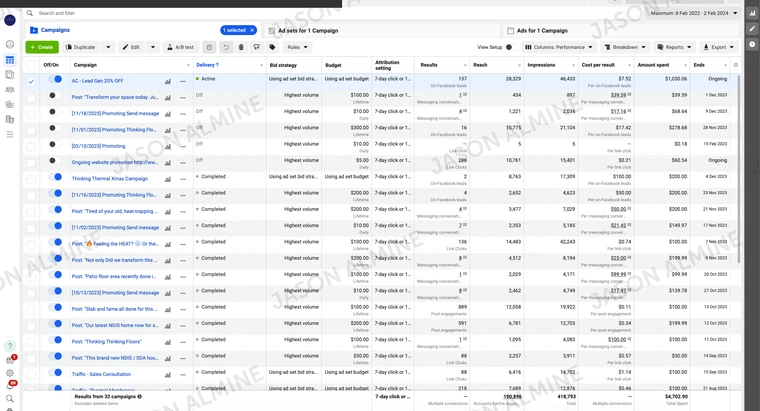
Task: Open the Audiences people icon in sidebar
Action: (10, 90)
